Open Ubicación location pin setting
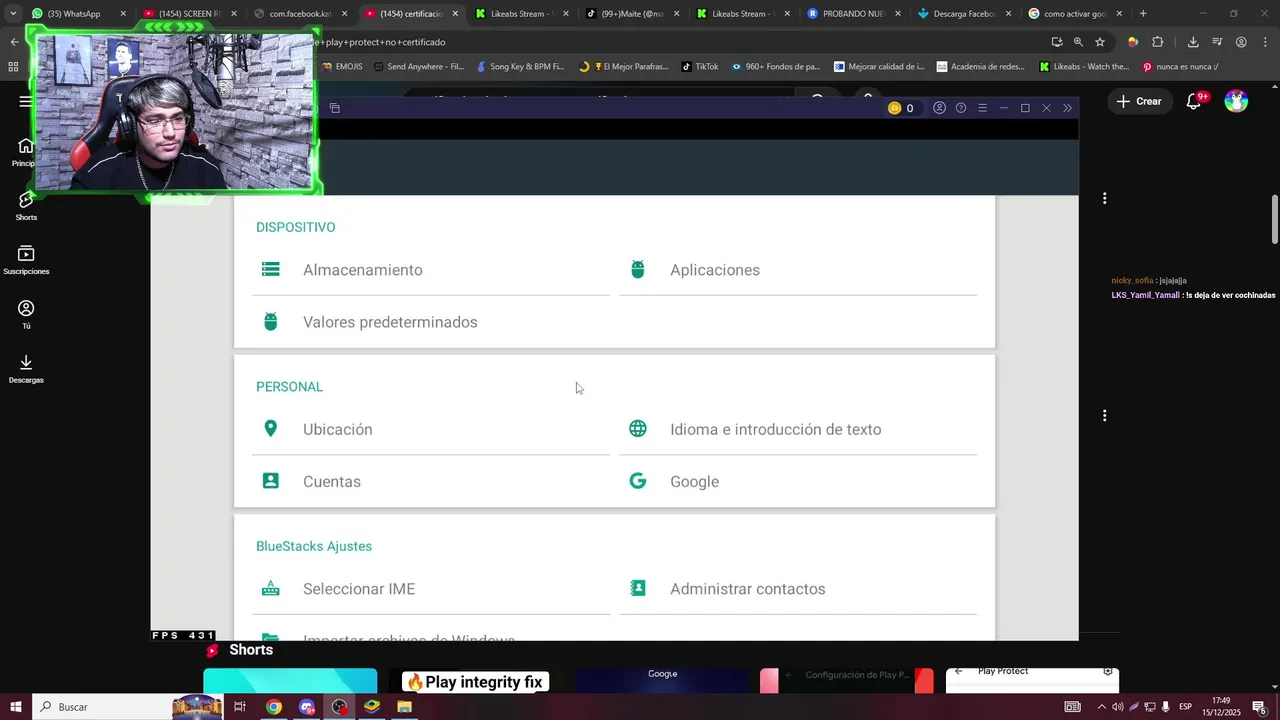 (x=270, y=429)
